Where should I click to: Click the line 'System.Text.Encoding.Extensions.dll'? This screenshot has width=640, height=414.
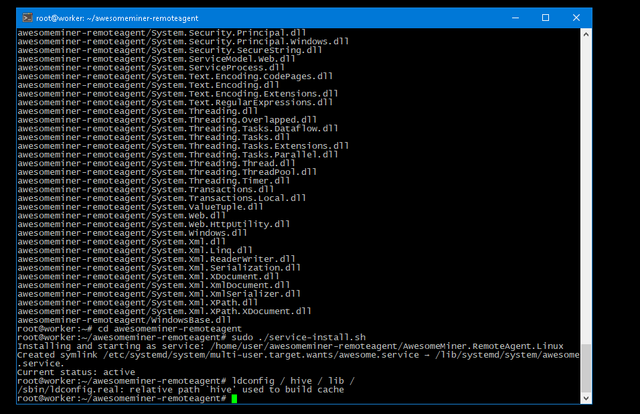coord(178,93)
